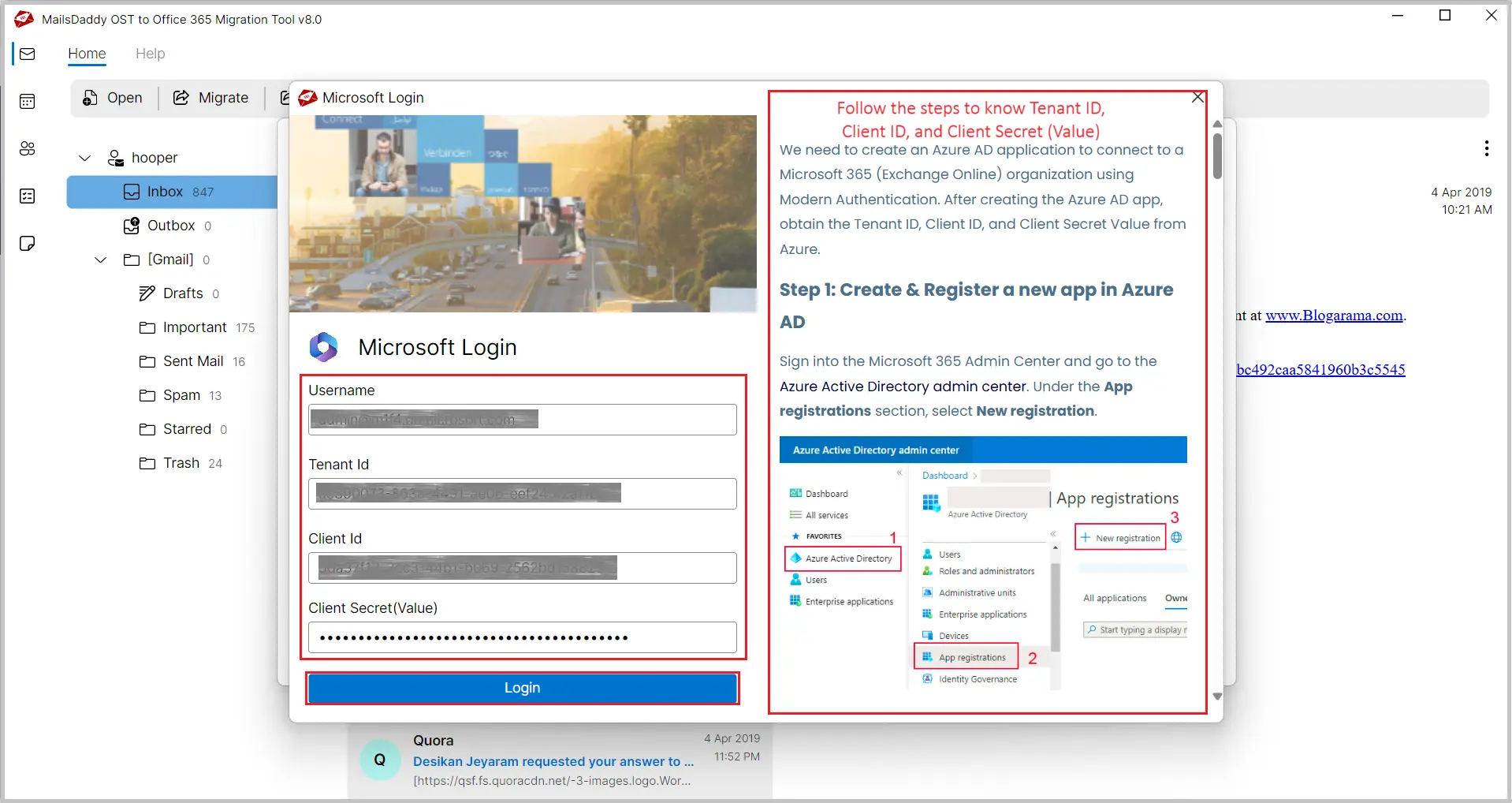
Task: Click the Tenant Id input field
Action: tap(522, 494)
